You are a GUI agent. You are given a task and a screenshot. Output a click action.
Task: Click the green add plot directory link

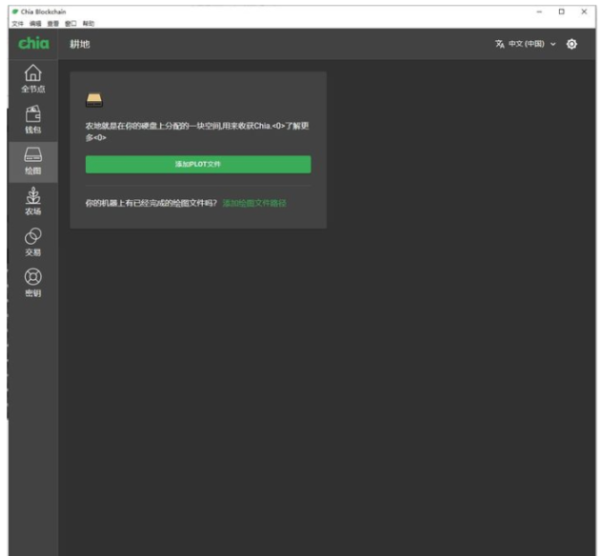254,203
